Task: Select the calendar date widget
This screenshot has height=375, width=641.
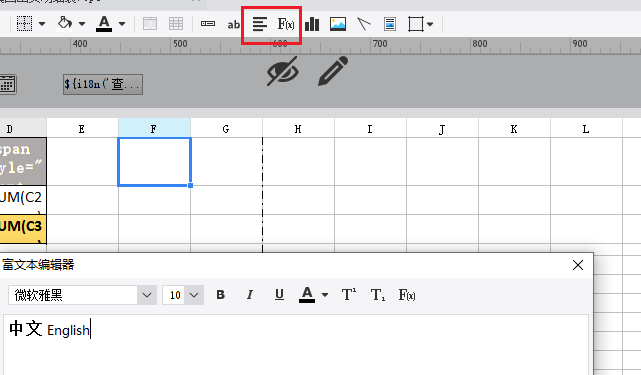Action: 7,84
